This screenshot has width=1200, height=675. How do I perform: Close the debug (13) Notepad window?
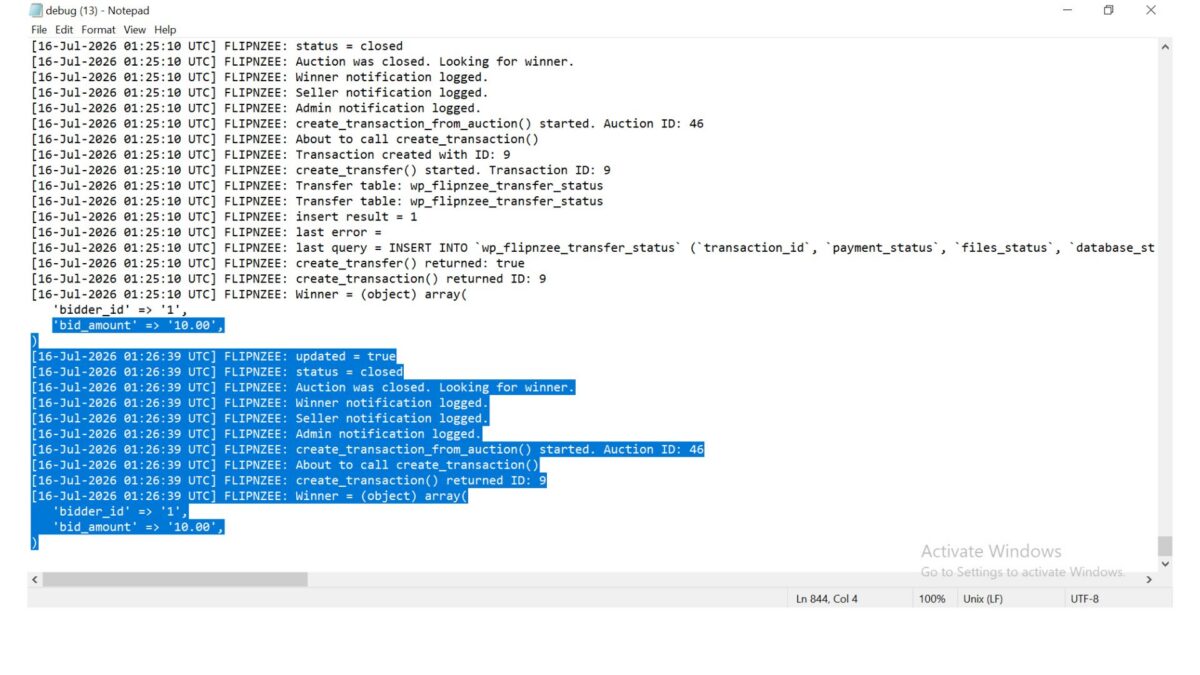pyautogui.click(x=1151, y=10)
